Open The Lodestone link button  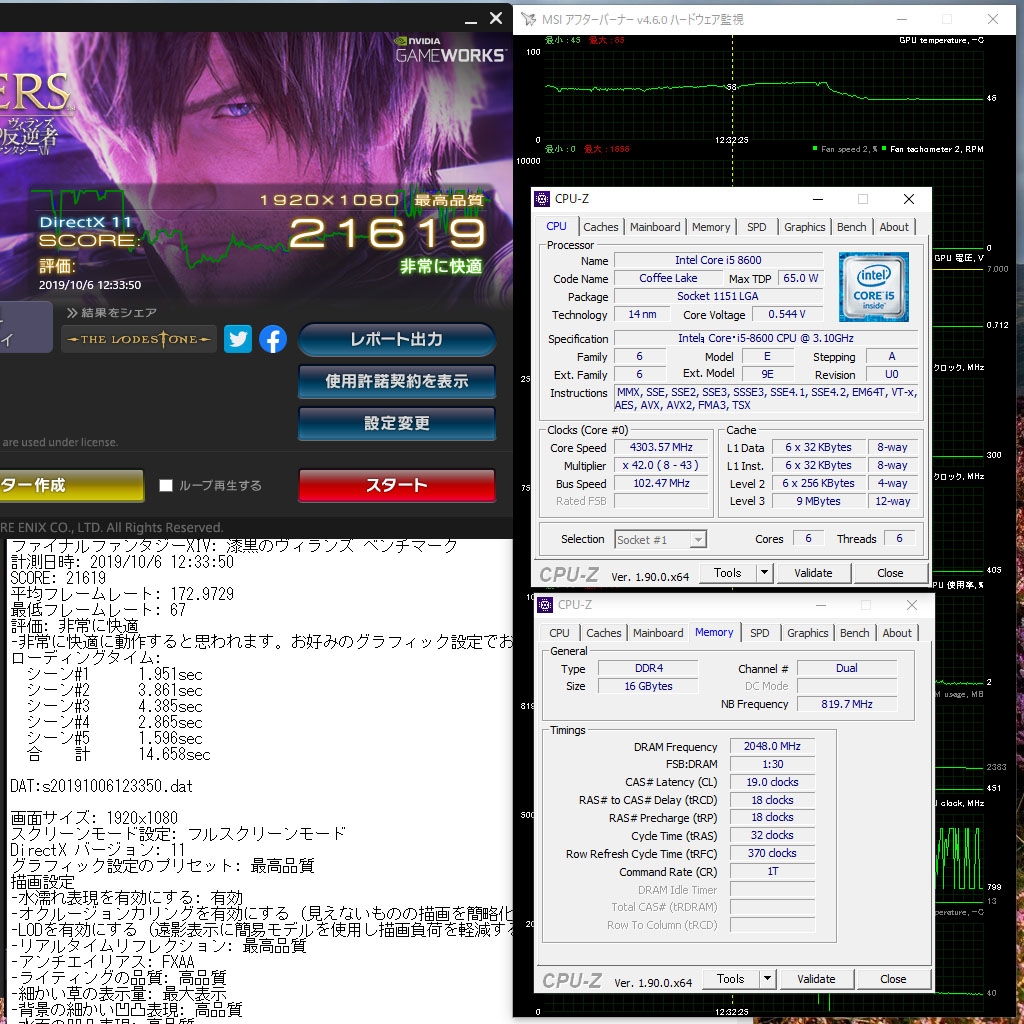(138, 339)
